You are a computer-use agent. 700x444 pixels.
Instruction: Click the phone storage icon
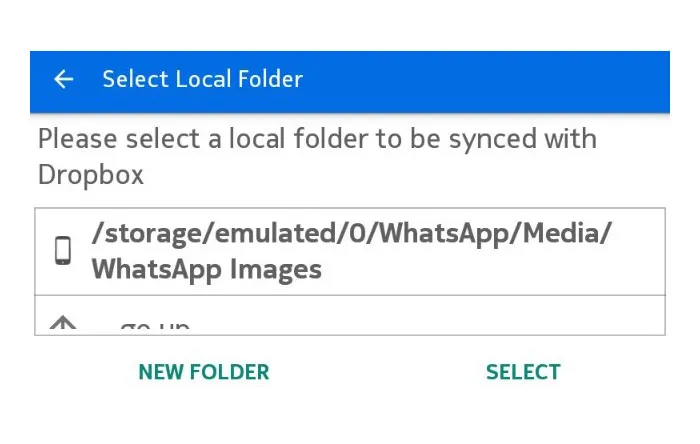[x=63, y=251]
